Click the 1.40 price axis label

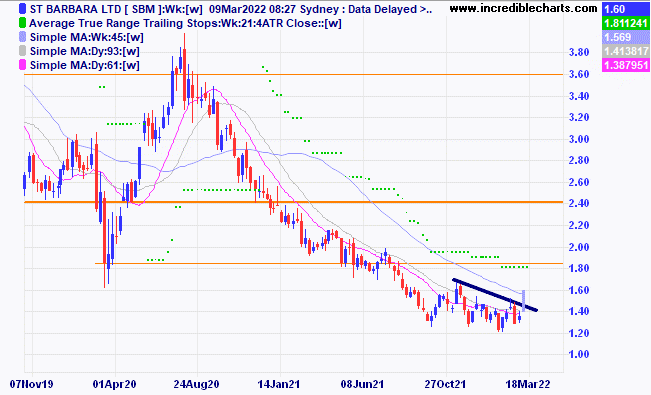point(579,311)
